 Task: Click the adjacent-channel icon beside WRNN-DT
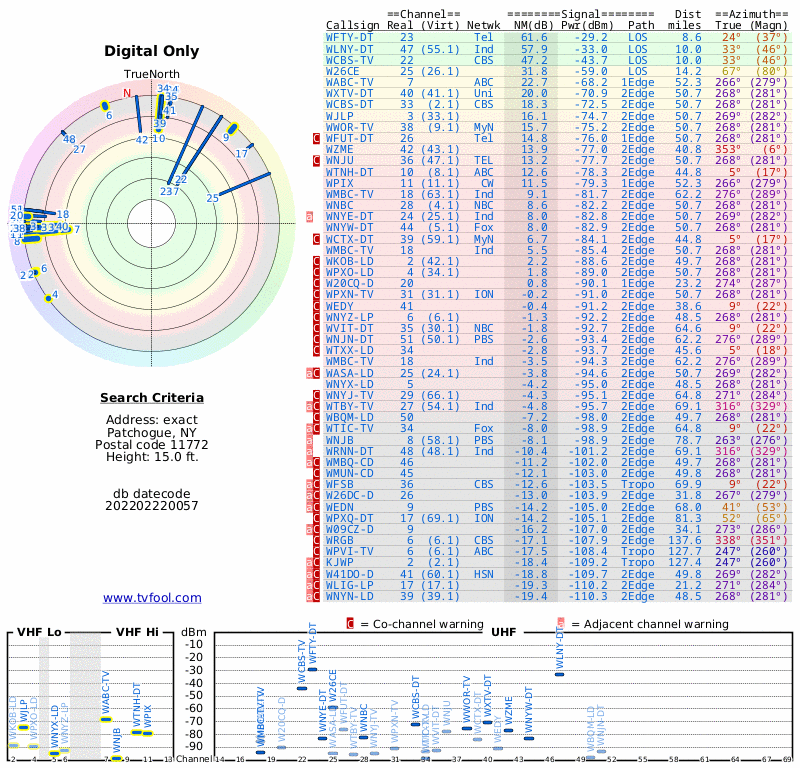[x=309, y=451]
